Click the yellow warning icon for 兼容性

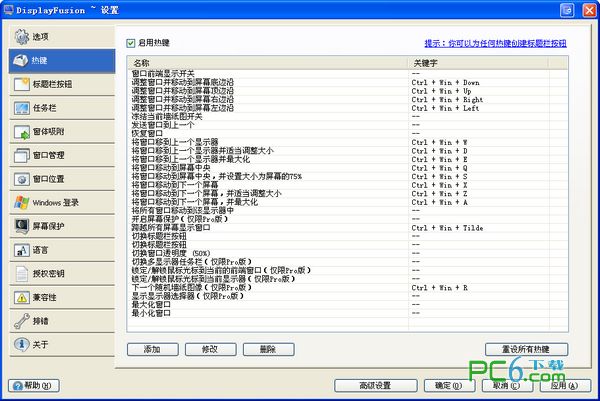pos(22,297)
